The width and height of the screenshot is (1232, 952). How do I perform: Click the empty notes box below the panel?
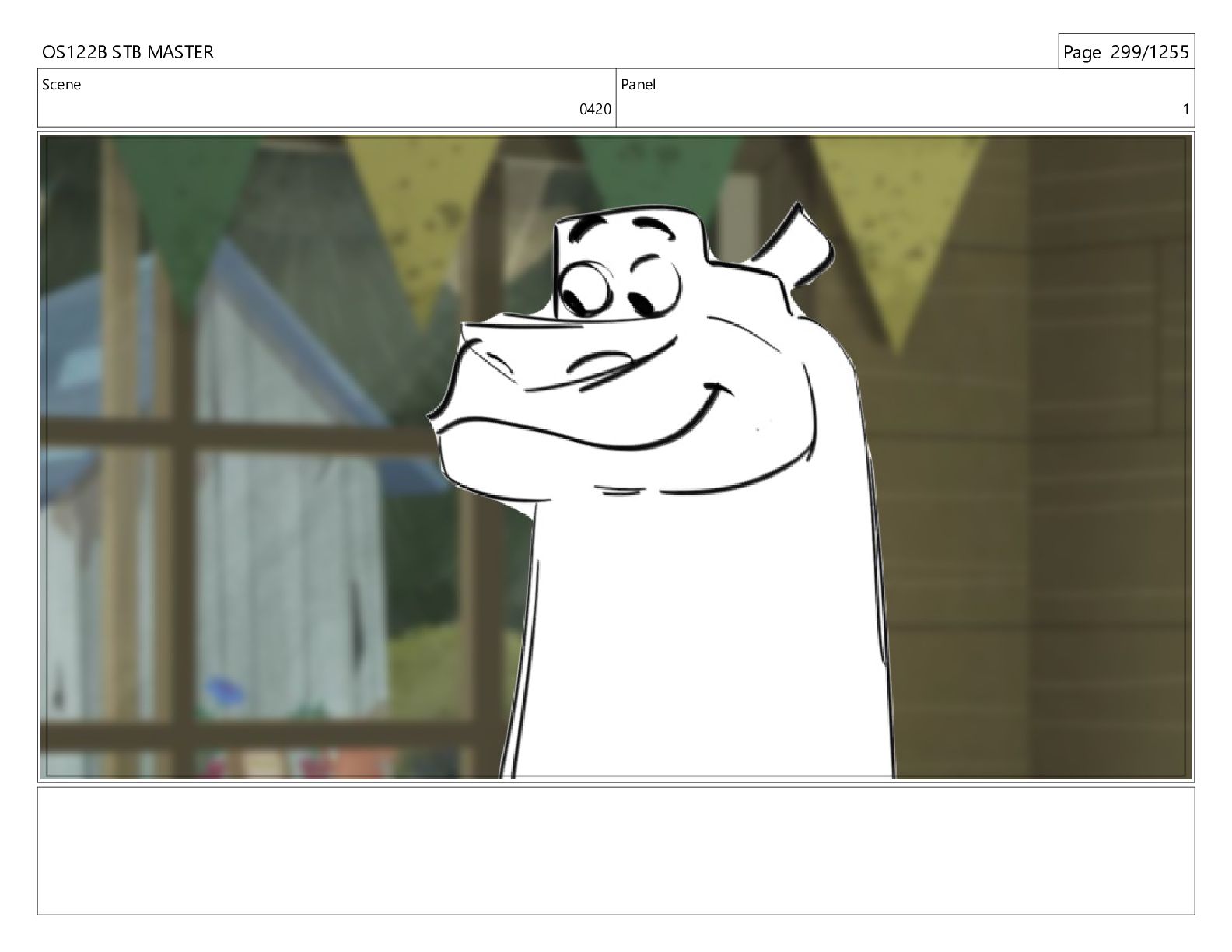[616, 851]
